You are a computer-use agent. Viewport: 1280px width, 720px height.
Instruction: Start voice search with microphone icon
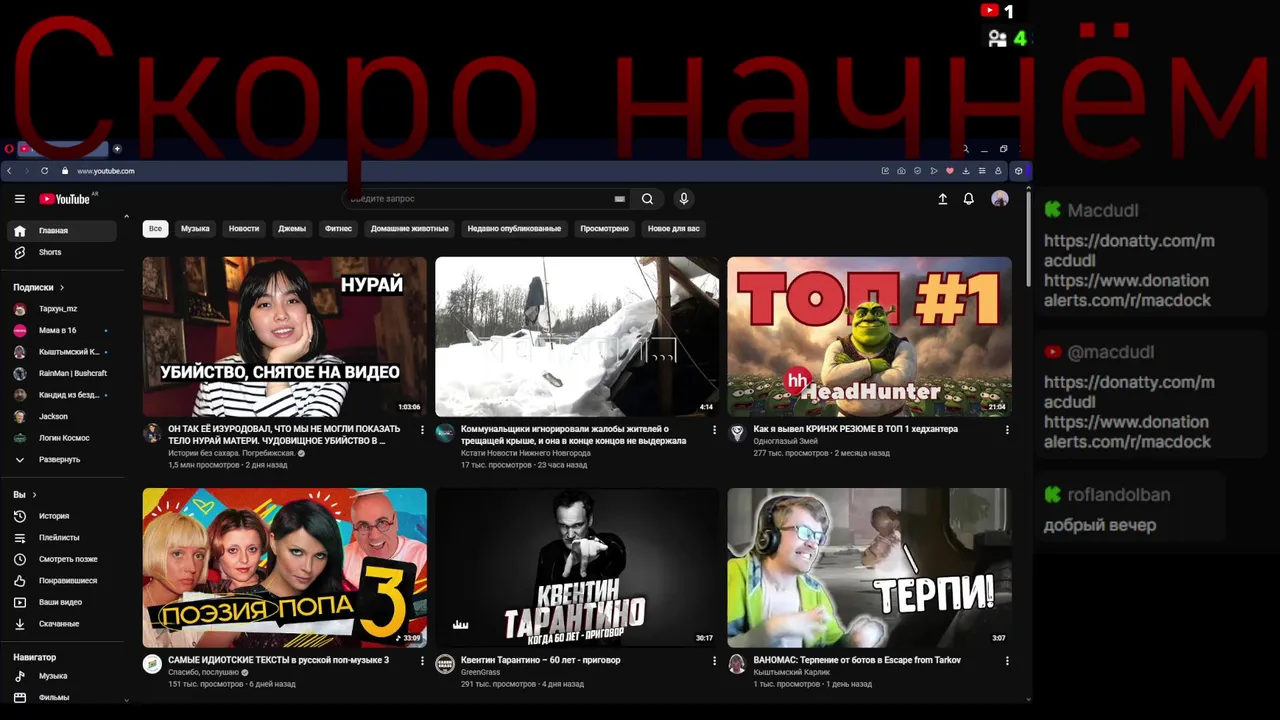tap(684, 199)
